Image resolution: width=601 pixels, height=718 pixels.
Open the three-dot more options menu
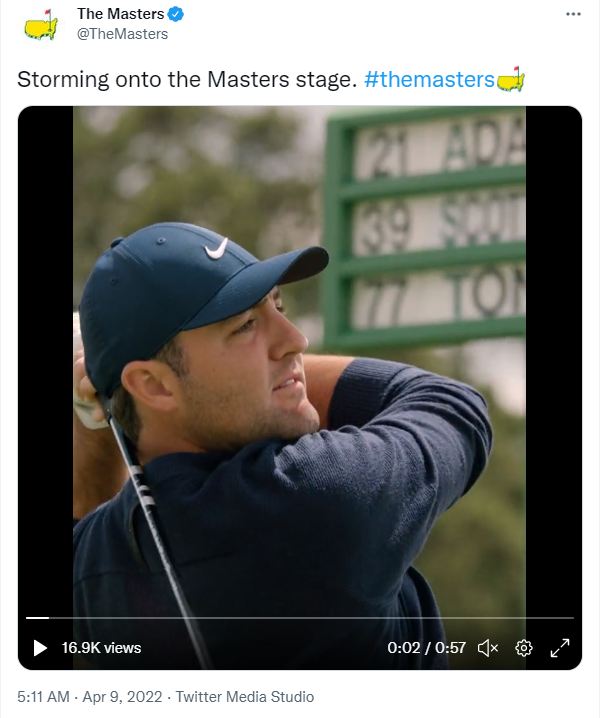point(573,15)
